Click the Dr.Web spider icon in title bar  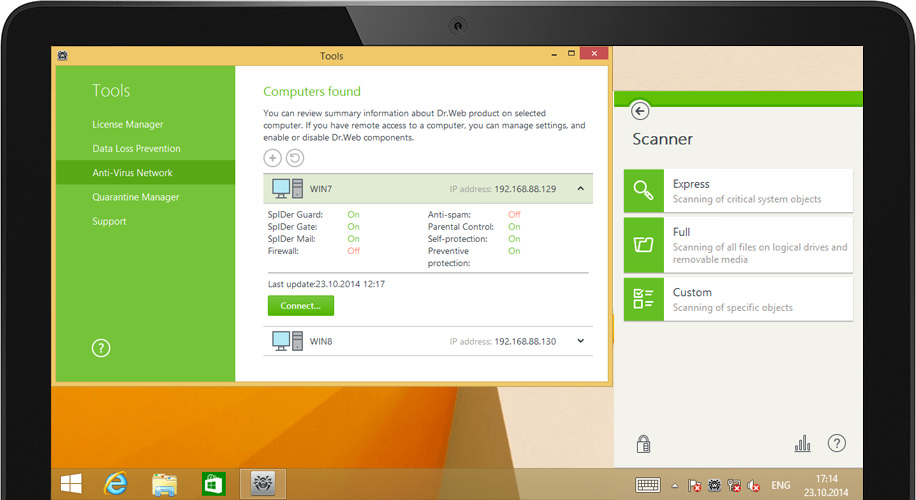point(63,55)
